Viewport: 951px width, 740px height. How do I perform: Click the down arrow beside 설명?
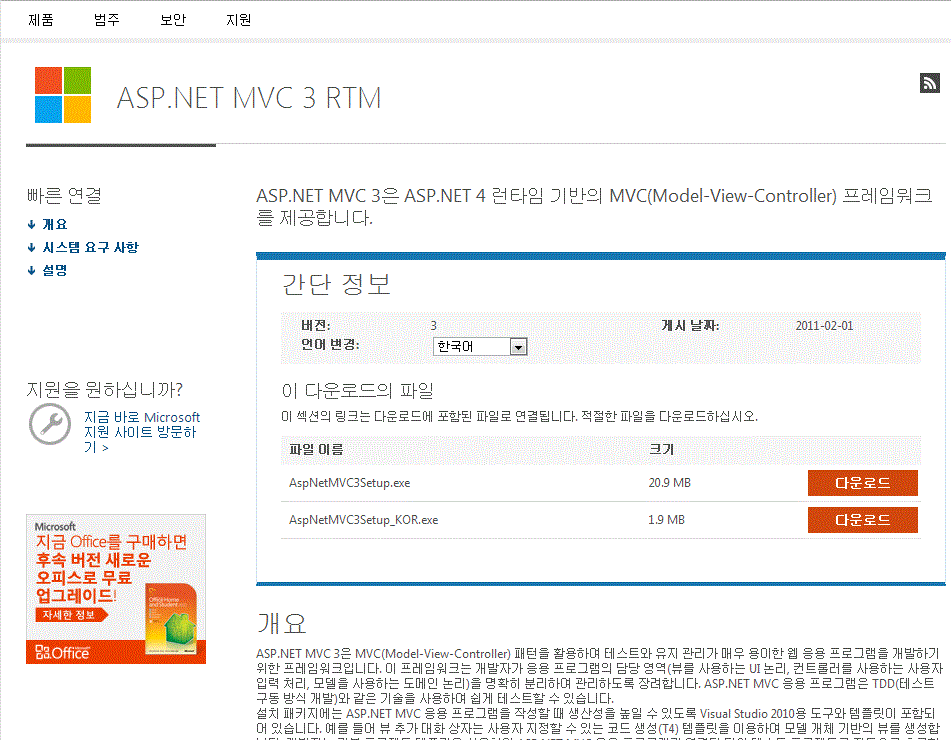point(32,271)
